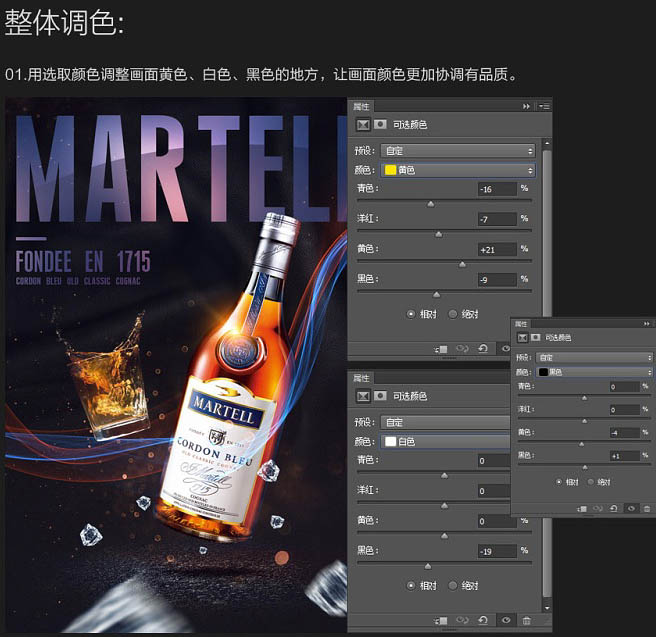Click scrollbar down arrow of white panel
The width and height of the screenshot is (656, 637).
[x=547, y=608]
